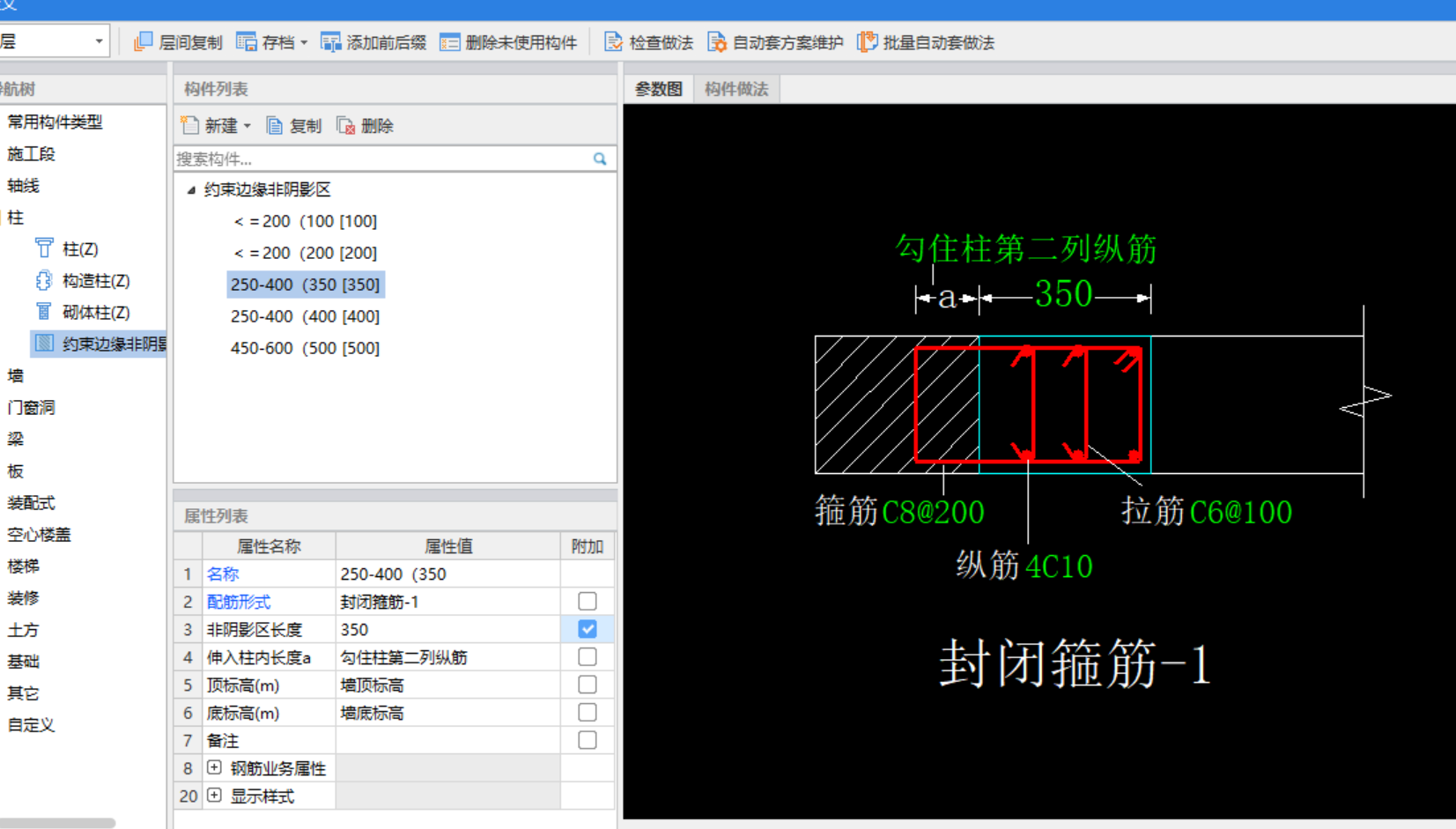Click the 存档 archive icon
Screen dimensions: 1456x829
coord(247,42)
